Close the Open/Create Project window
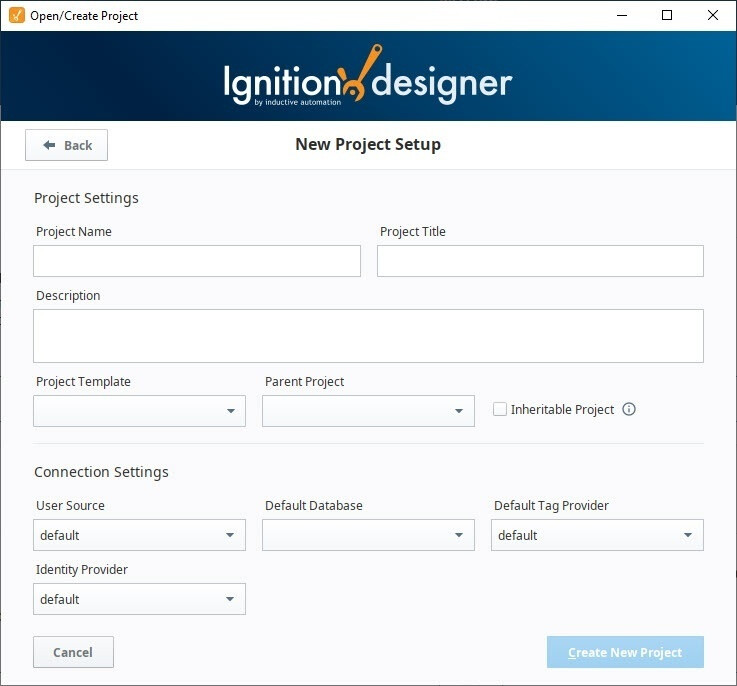Image resolution: width=737 pixels, height=686 pixels. (713, 16)
